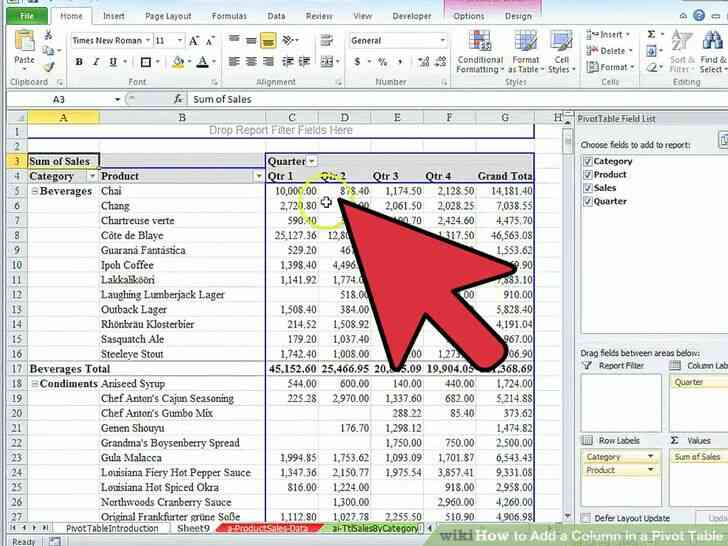
Task: Uncheck the Quarter field checkbox
Action: click(x=587, y=201)
